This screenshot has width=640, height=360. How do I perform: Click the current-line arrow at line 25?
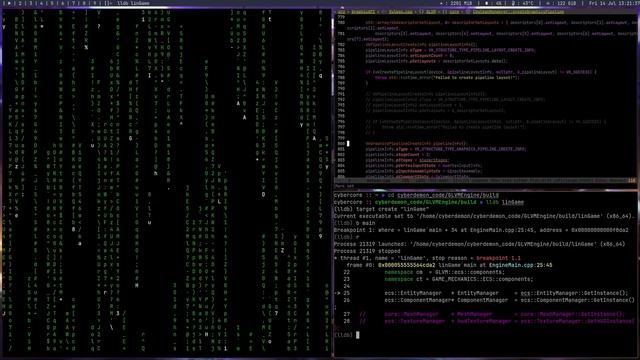coord(337,293)
